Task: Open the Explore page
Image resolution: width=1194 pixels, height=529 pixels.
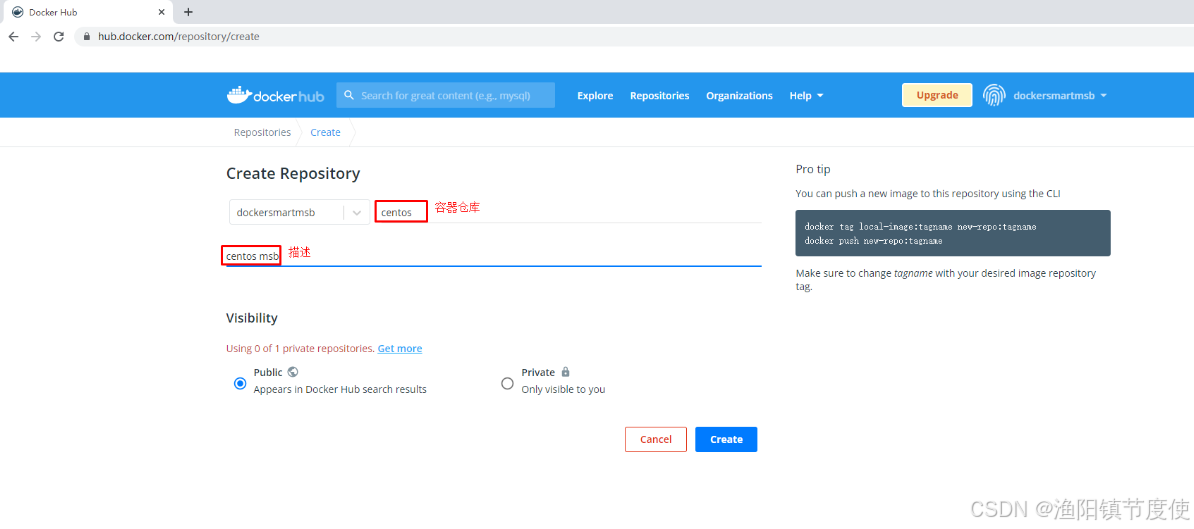Action: tap(595, 96)
